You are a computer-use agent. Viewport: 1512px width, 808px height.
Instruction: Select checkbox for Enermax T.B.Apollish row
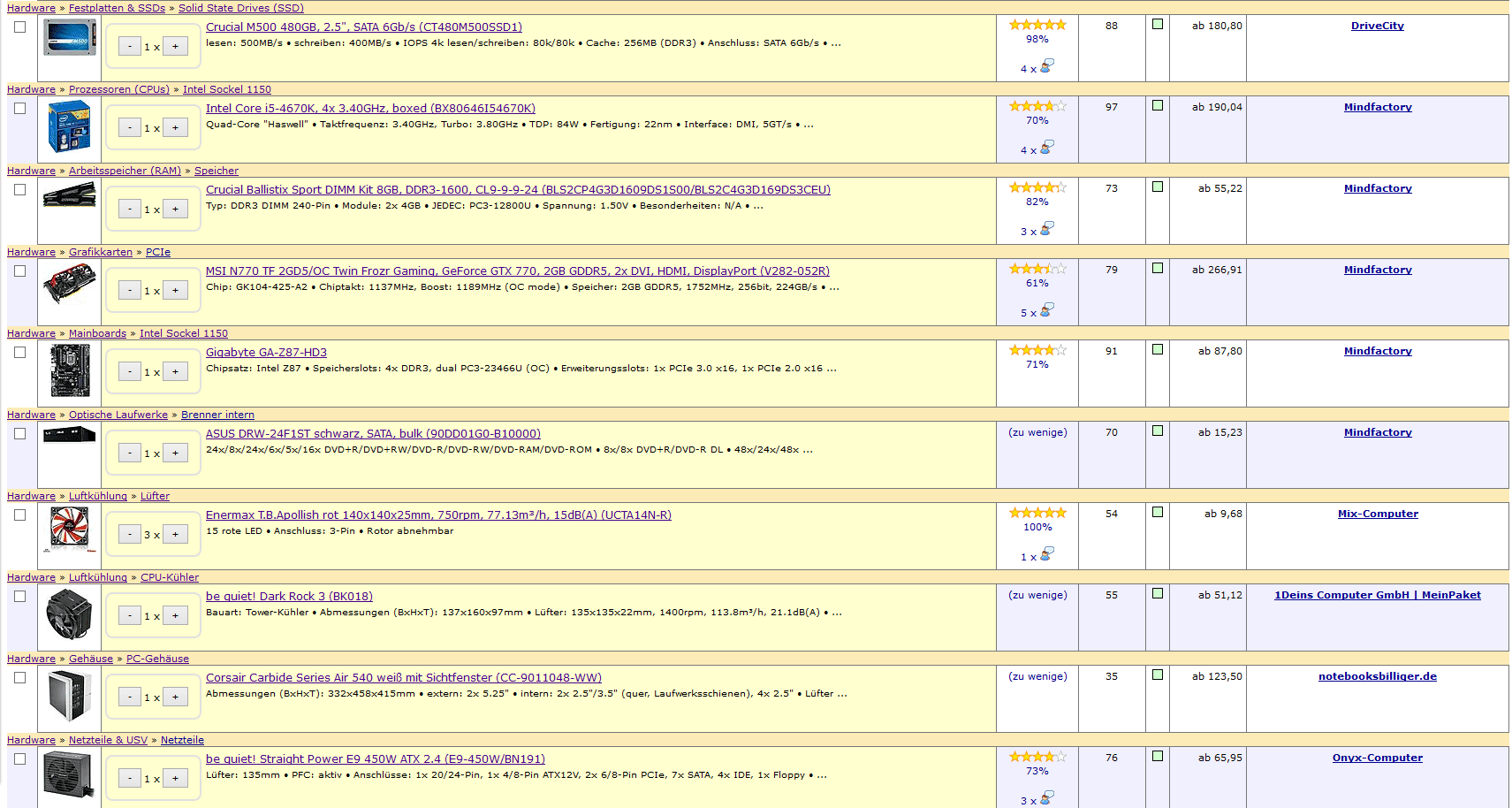[20, 515]
